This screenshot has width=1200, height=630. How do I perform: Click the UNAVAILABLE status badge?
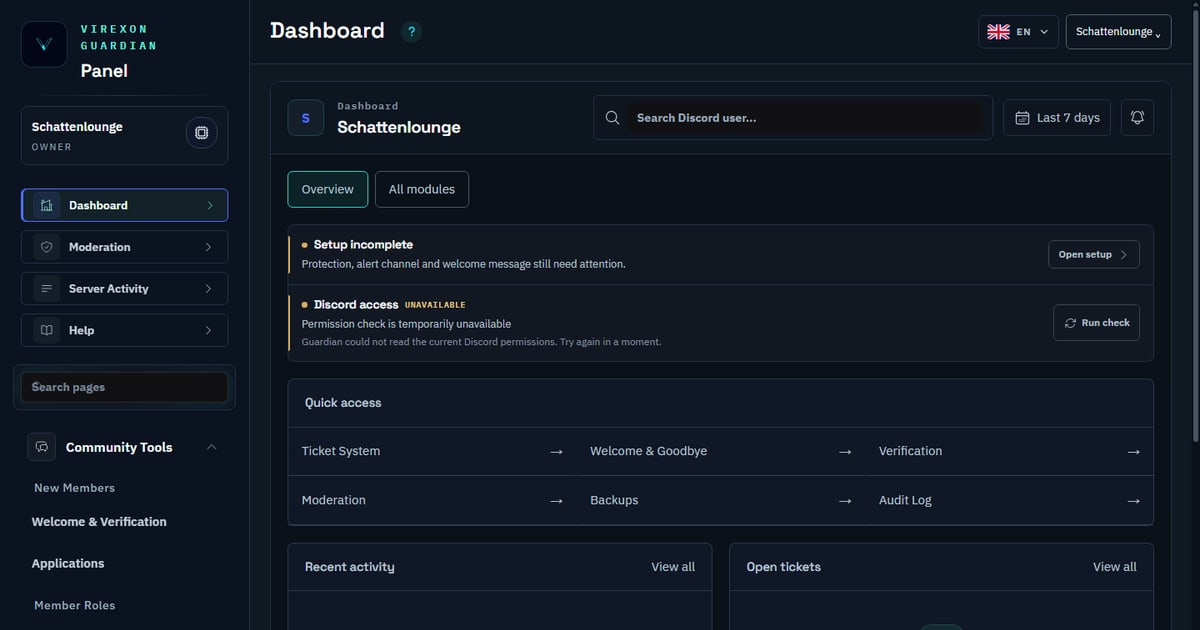coord(435,305)
